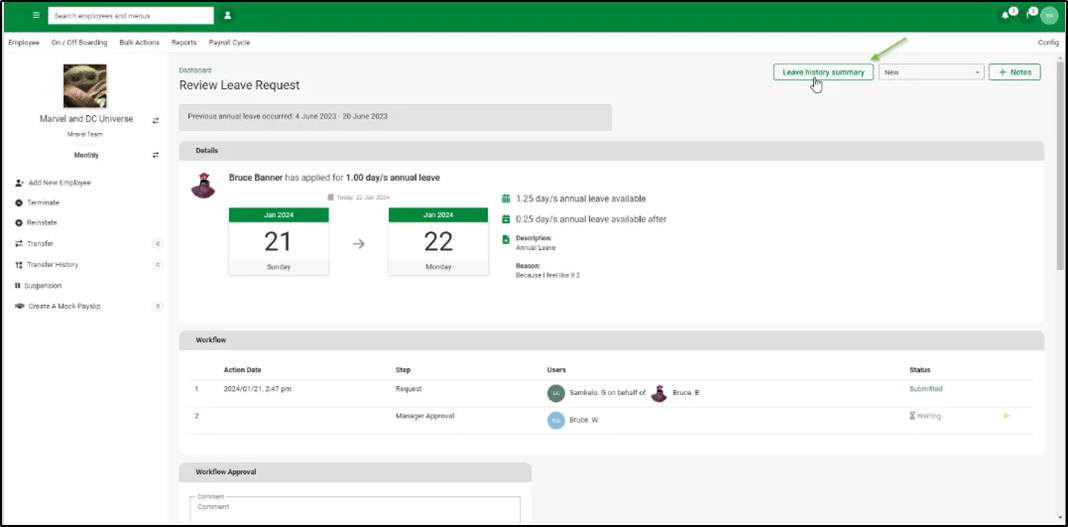Open the On / Off Boarding menu
Screen dimensions: 1068x527
pyautogui.click(x=79, y=42)
